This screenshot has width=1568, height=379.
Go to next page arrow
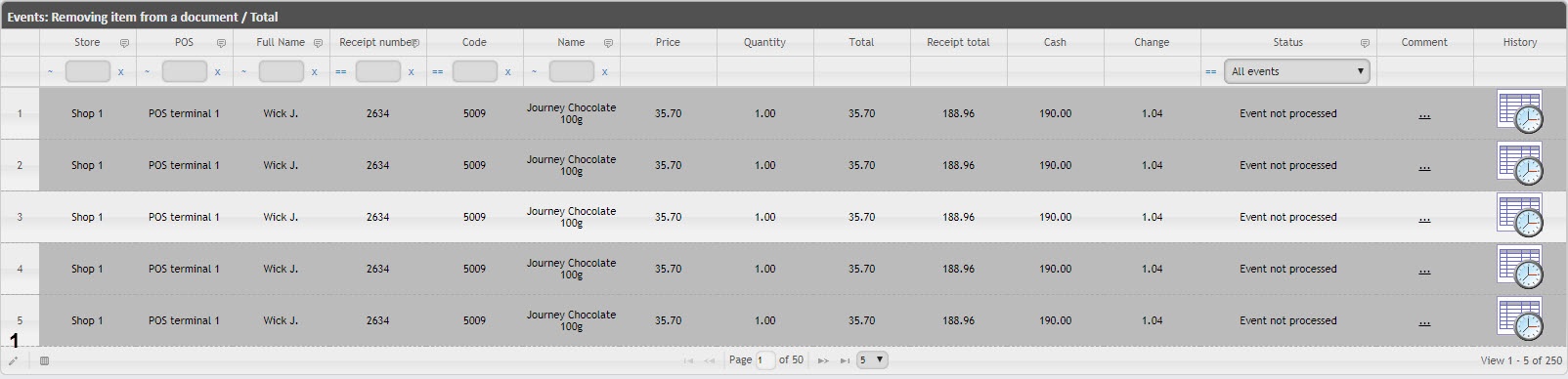[x=823, y=360]
